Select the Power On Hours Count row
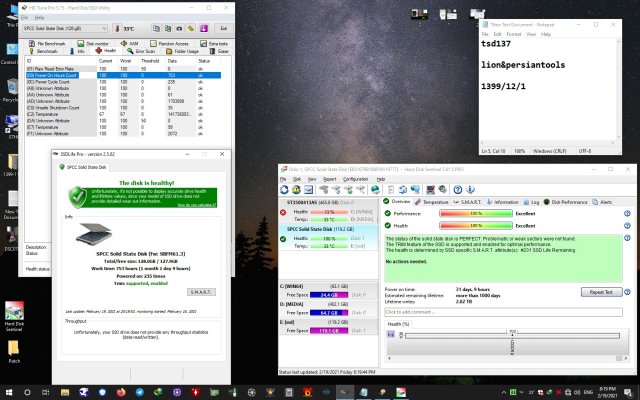 pos(60,74)
